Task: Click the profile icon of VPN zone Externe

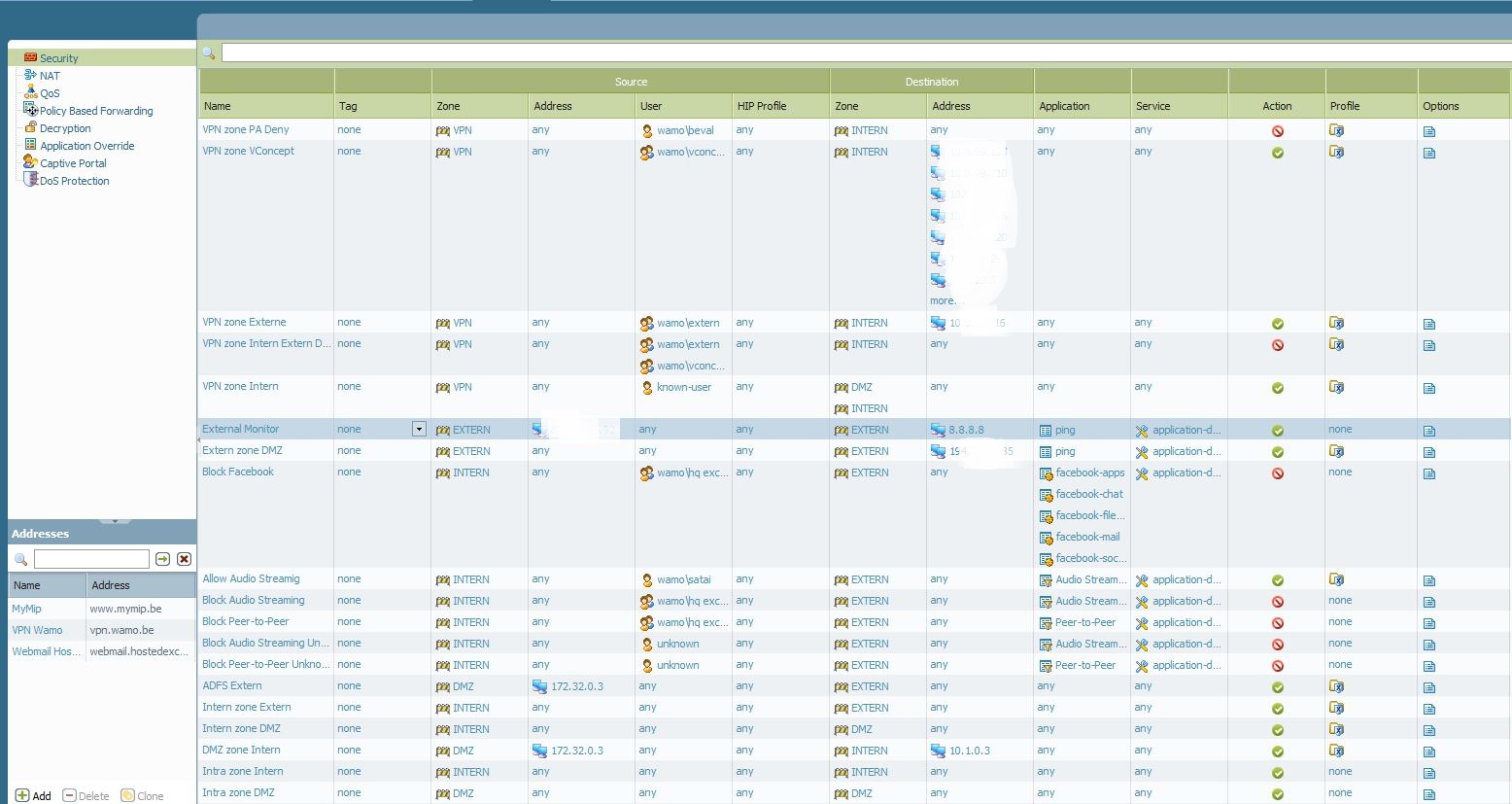Action: pos(1337,323)
